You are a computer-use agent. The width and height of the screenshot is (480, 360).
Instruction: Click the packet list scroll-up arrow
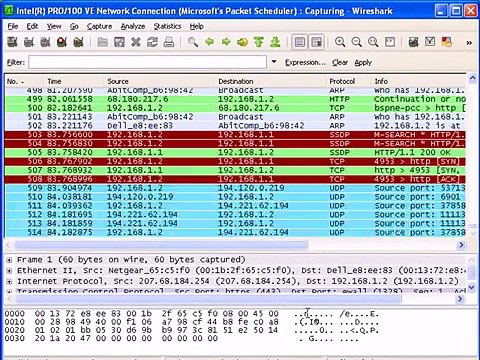pos(472,78)
